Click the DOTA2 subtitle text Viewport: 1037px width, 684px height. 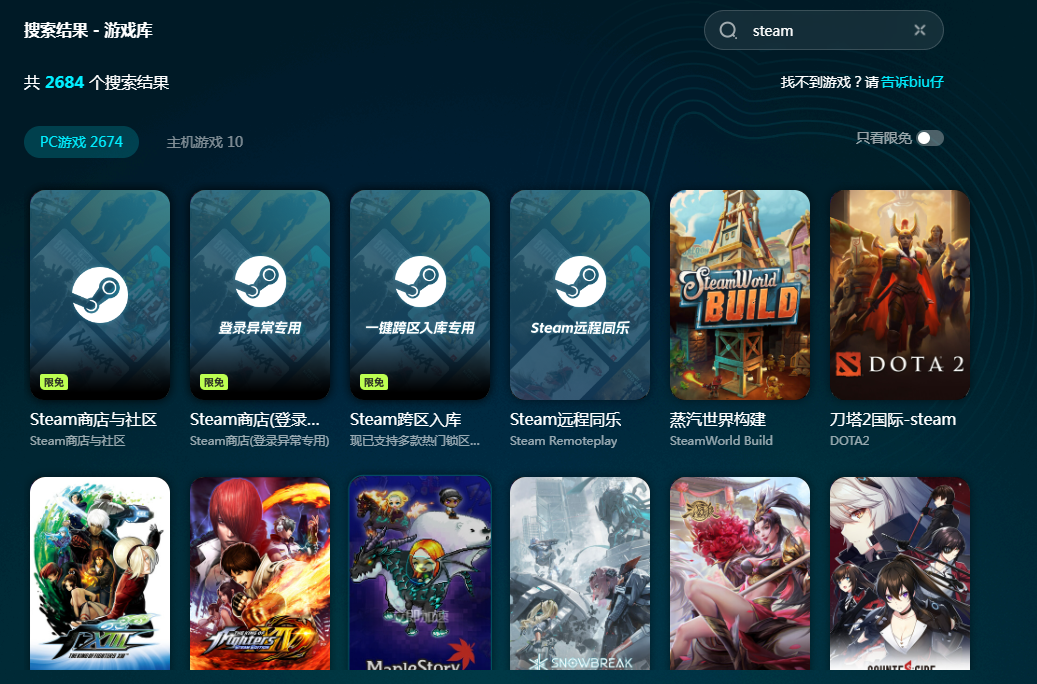tap(849, 441)
